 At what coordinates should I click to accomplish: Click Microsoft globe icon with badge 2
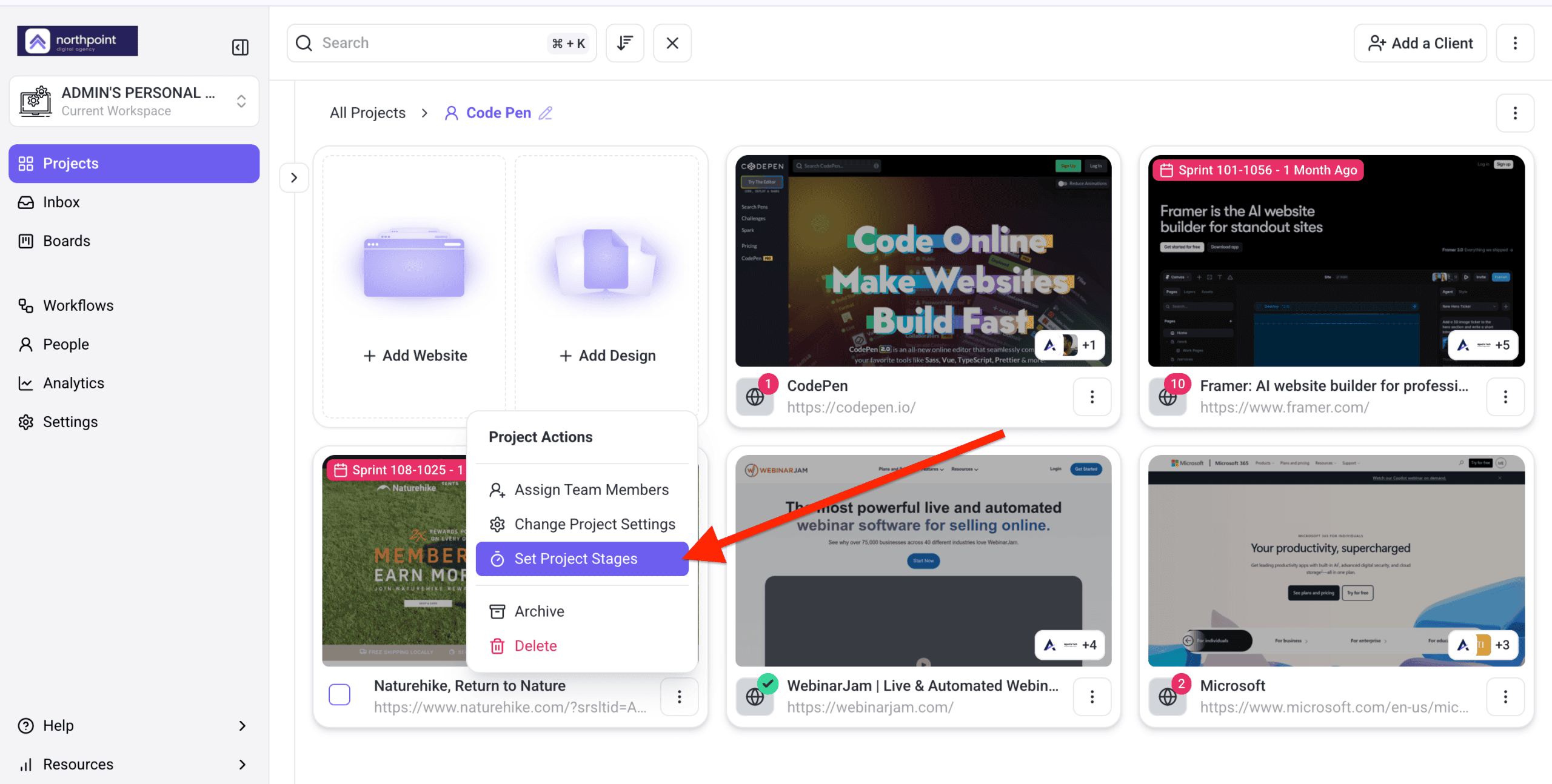(1168, 697)
